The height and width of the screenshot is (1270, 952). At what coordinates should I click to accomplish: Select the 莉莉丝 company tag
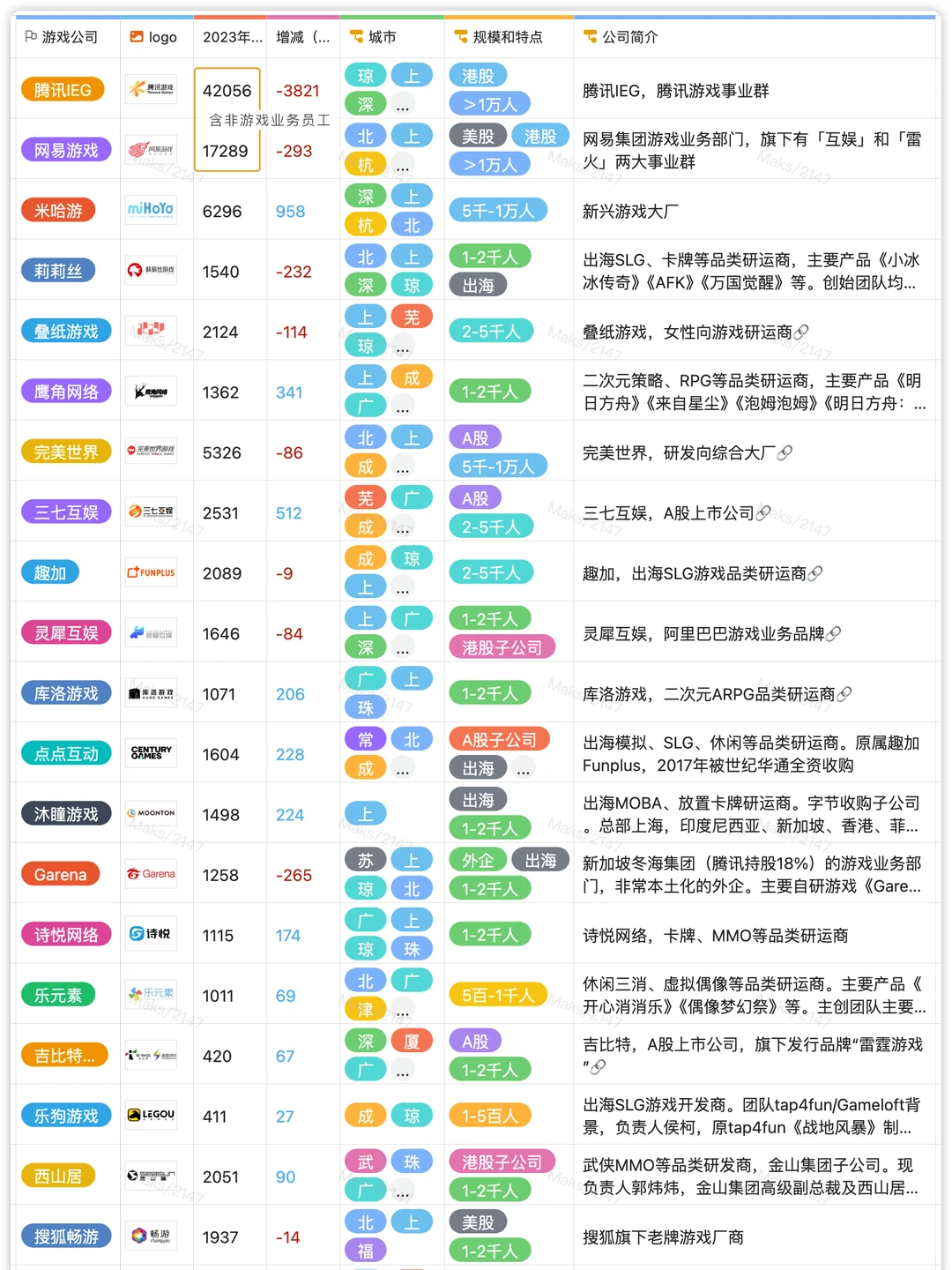(x=58, y=271)
